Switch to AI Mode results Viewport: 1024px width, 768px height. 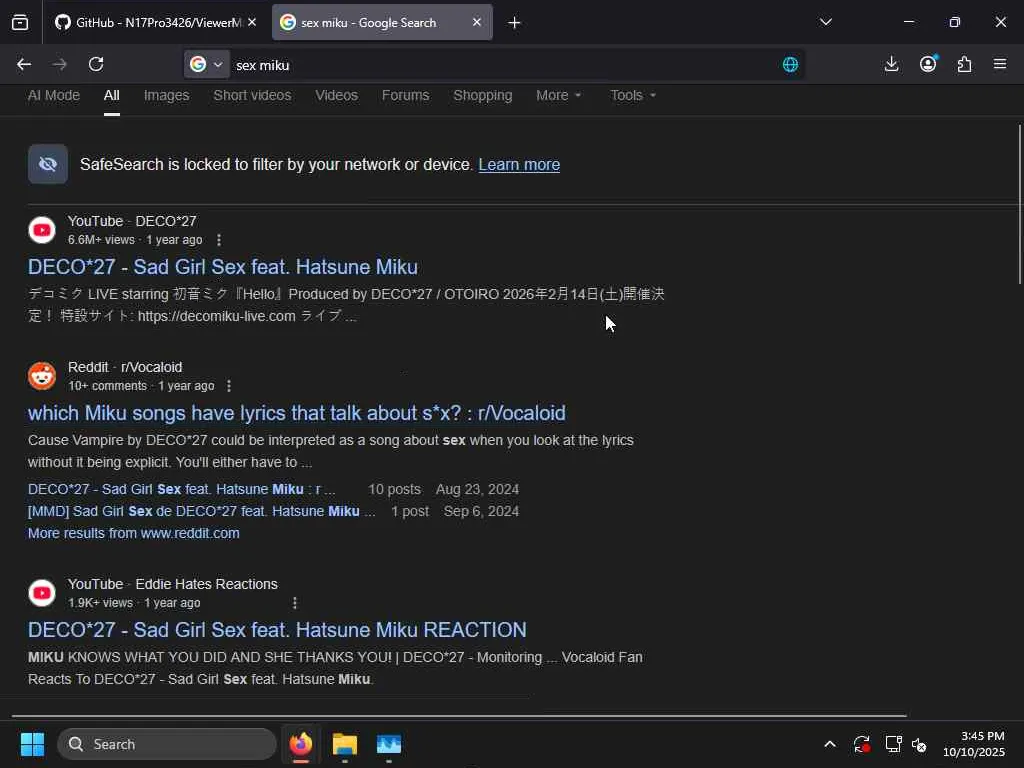54,95
